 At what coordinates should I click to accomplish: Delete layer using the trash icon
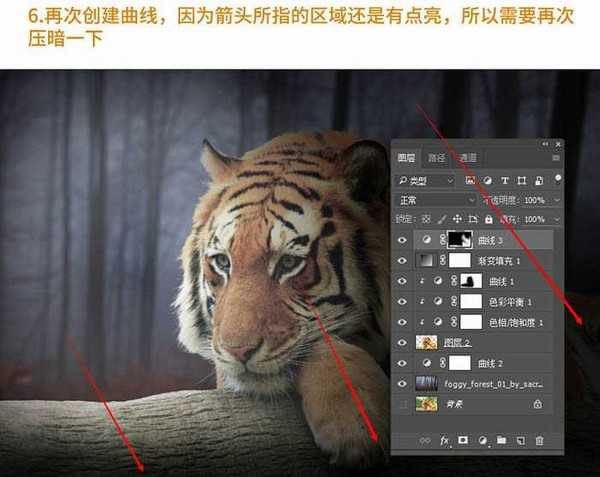click(539, 440)
